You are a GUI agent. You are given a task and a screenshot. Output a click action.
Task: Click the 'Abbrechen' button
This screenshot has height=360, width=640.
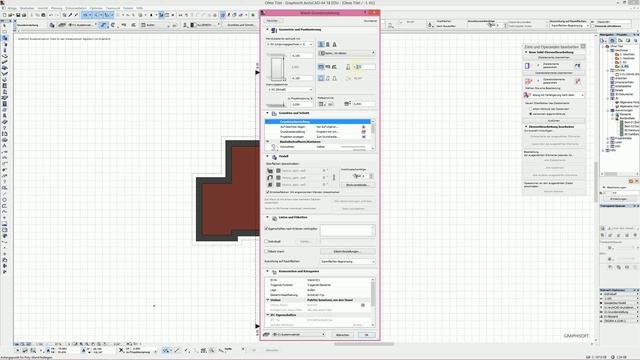[x=342, y=335]
